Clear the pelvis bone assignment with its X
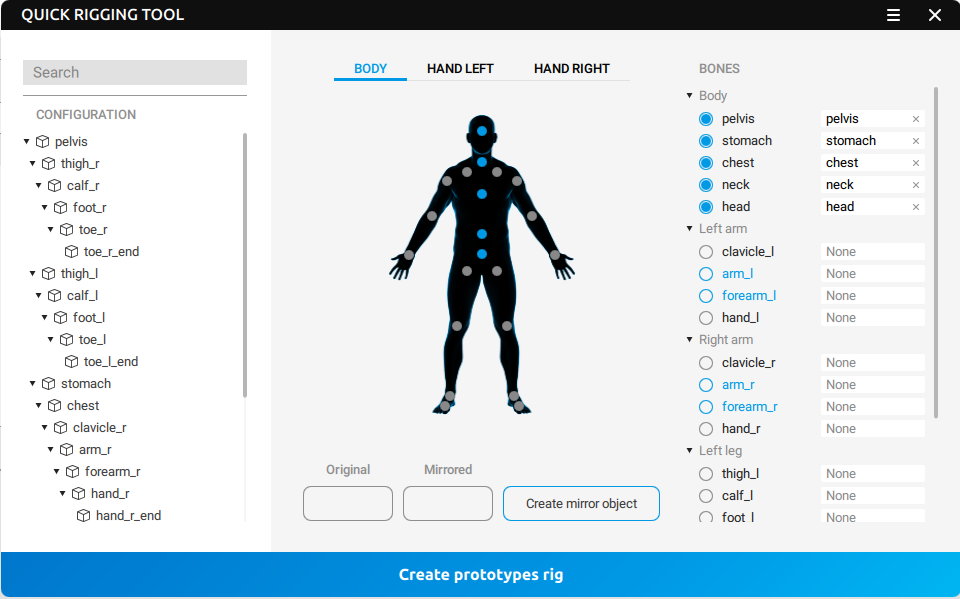The width and height of the screenshot is (960, 599). [x=916, y=119]
